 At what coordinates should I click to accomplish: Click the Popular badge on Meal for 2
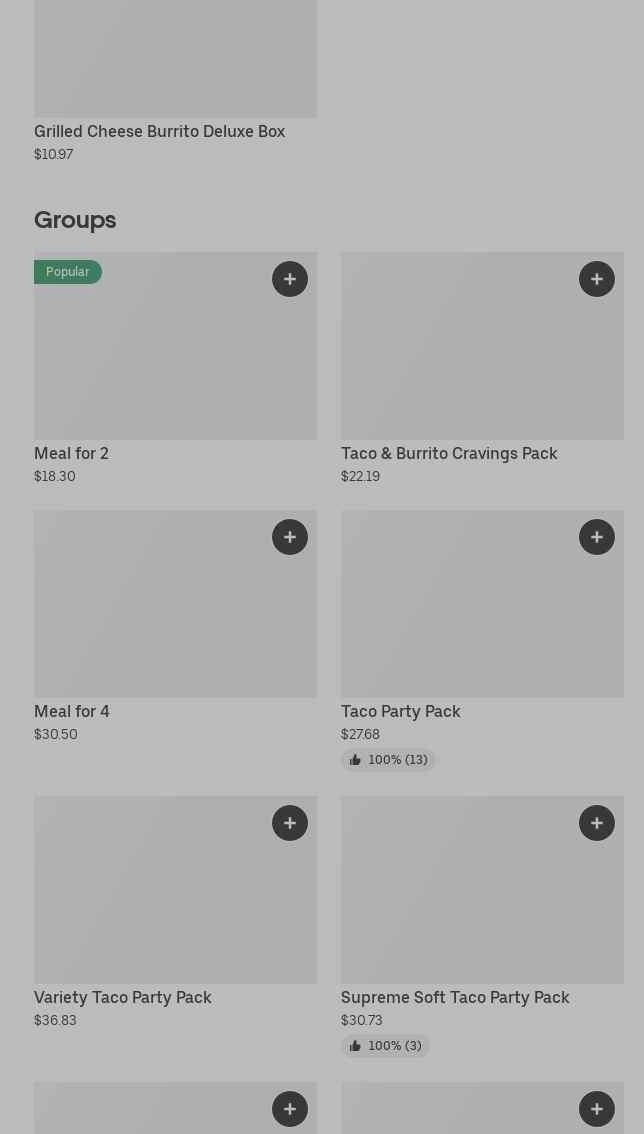point(68,272)
